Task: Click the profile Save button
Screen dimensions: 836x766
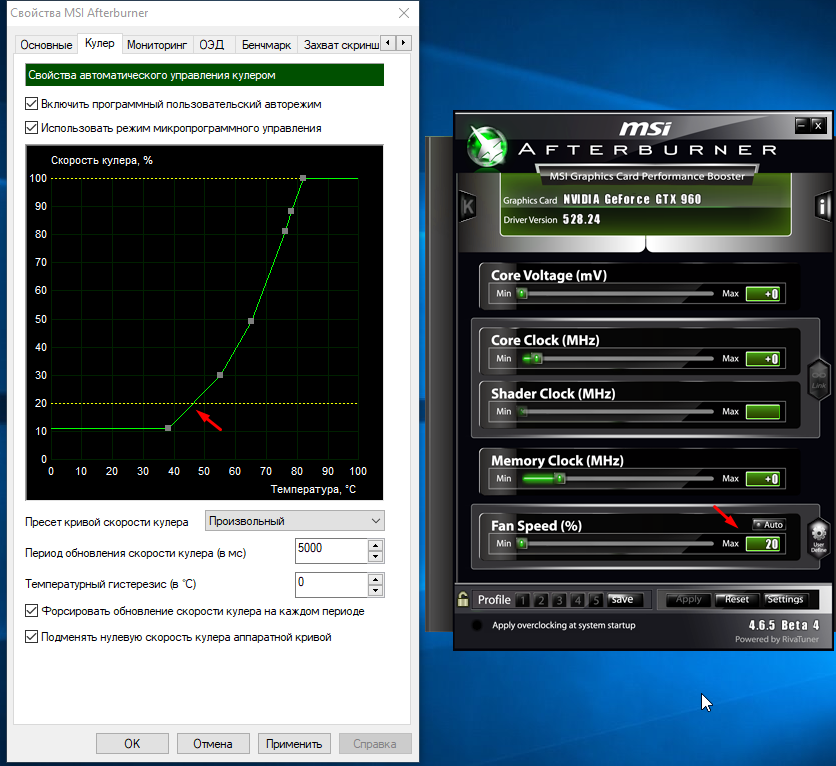Action: [x=623, y=600]
